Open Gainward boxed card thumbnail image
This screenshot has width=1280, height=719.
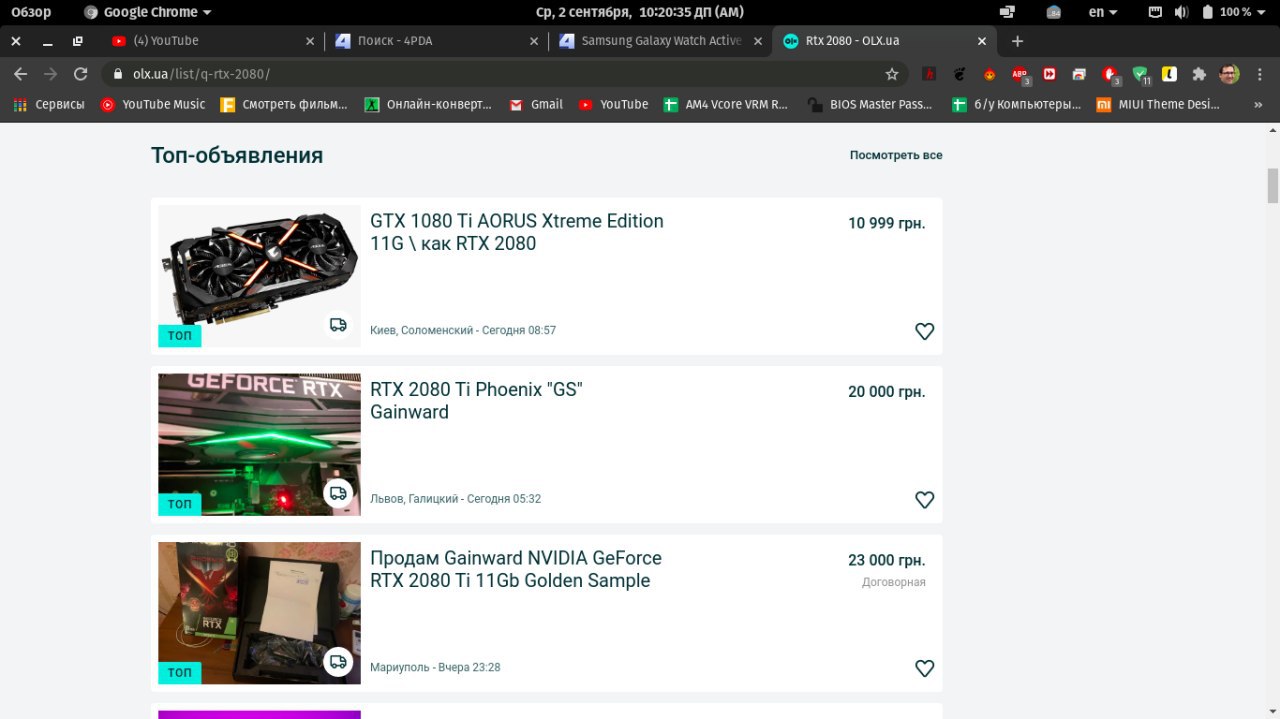point(259,613)
